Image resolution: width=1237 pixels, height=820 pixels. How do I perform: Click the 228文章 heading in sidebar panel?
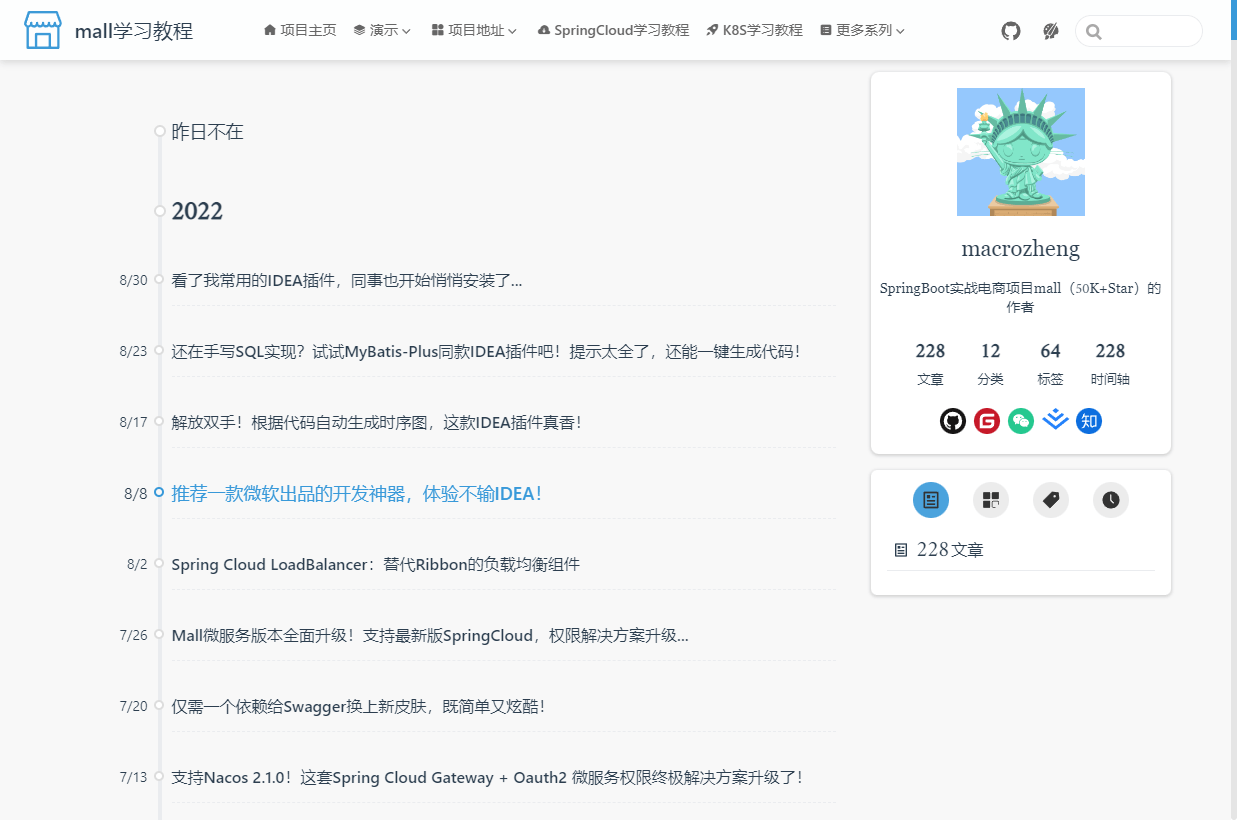coord(939,550)
